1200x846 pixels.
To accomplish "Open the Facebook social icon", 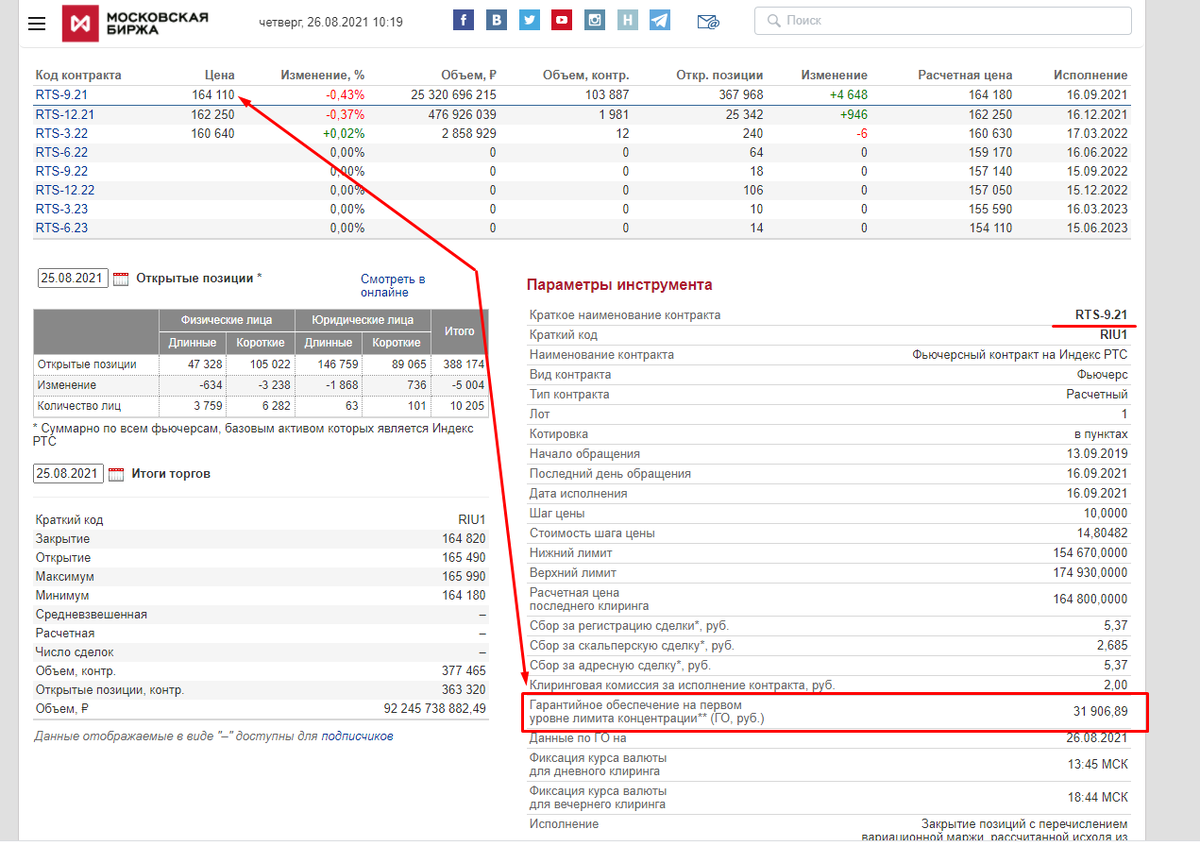I will point(463,20).
